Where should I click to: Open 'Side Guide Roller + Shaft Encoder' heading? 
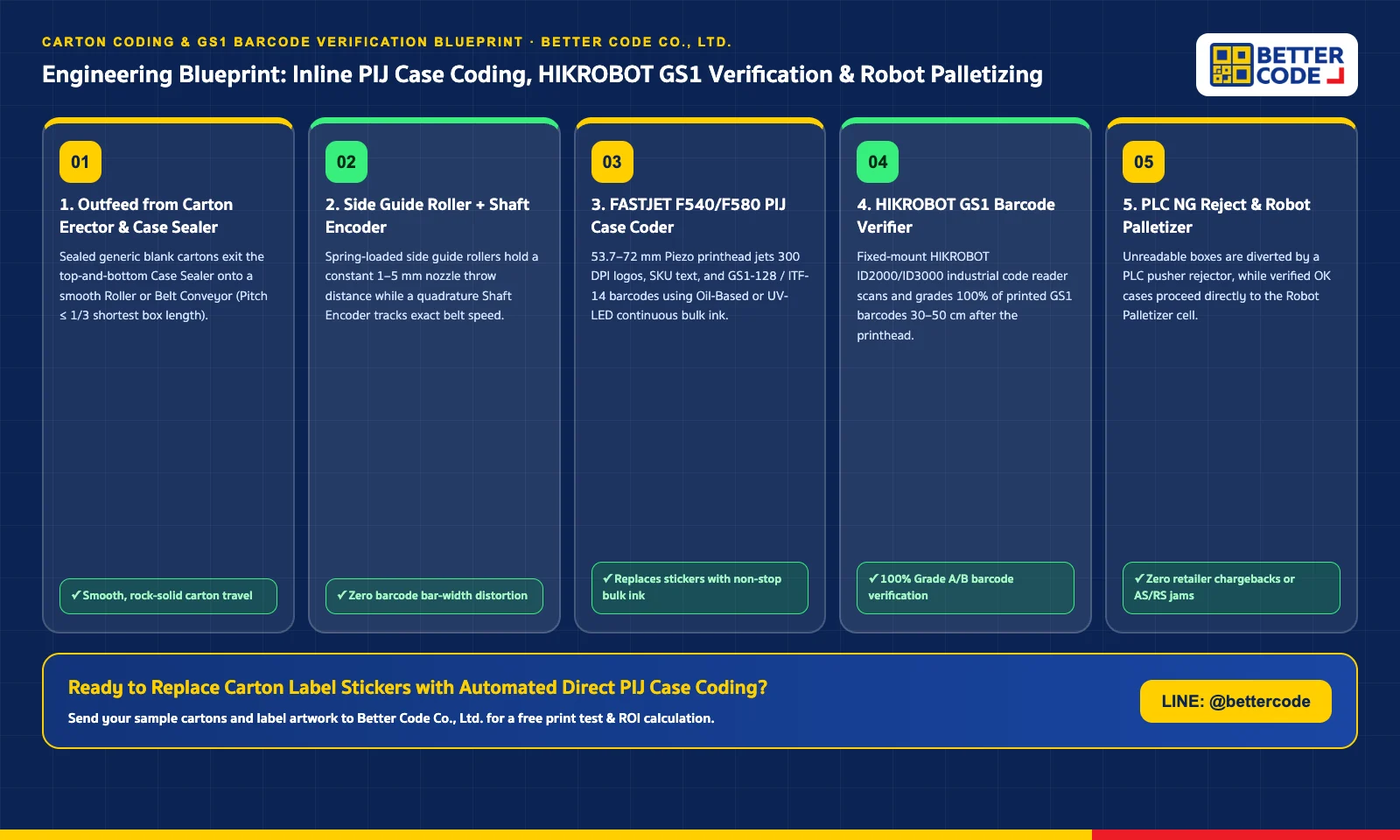[x=427, y=215]
